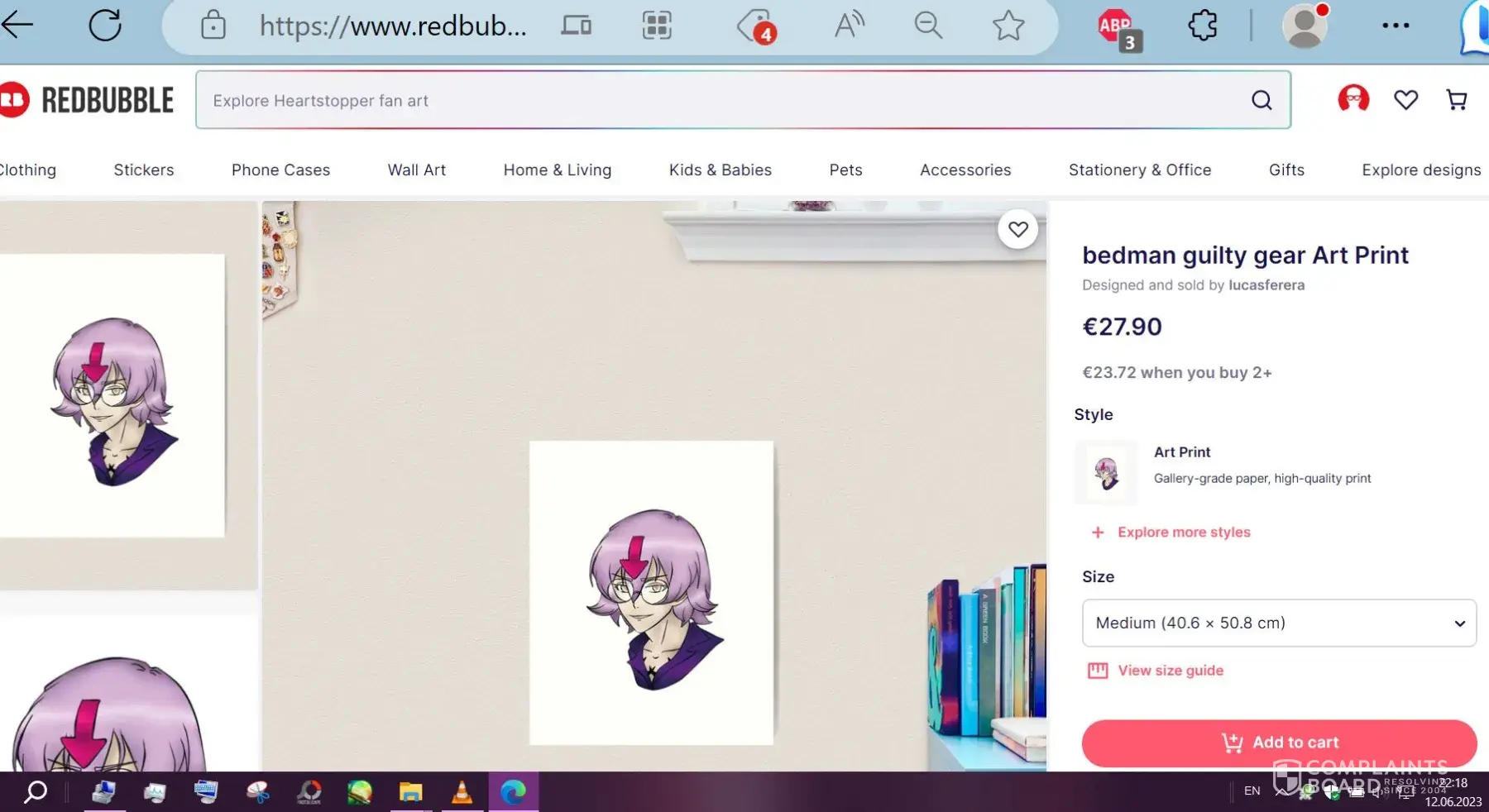
Task: Open the Pets category
Action: click(845, 170)
